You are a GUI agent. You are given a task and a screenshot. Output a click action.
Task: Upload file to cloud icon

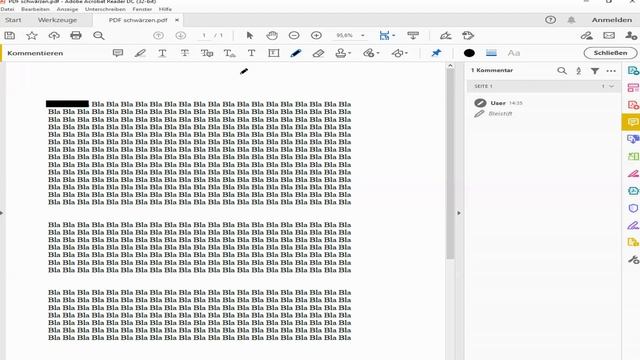click(x=54, y=36)
